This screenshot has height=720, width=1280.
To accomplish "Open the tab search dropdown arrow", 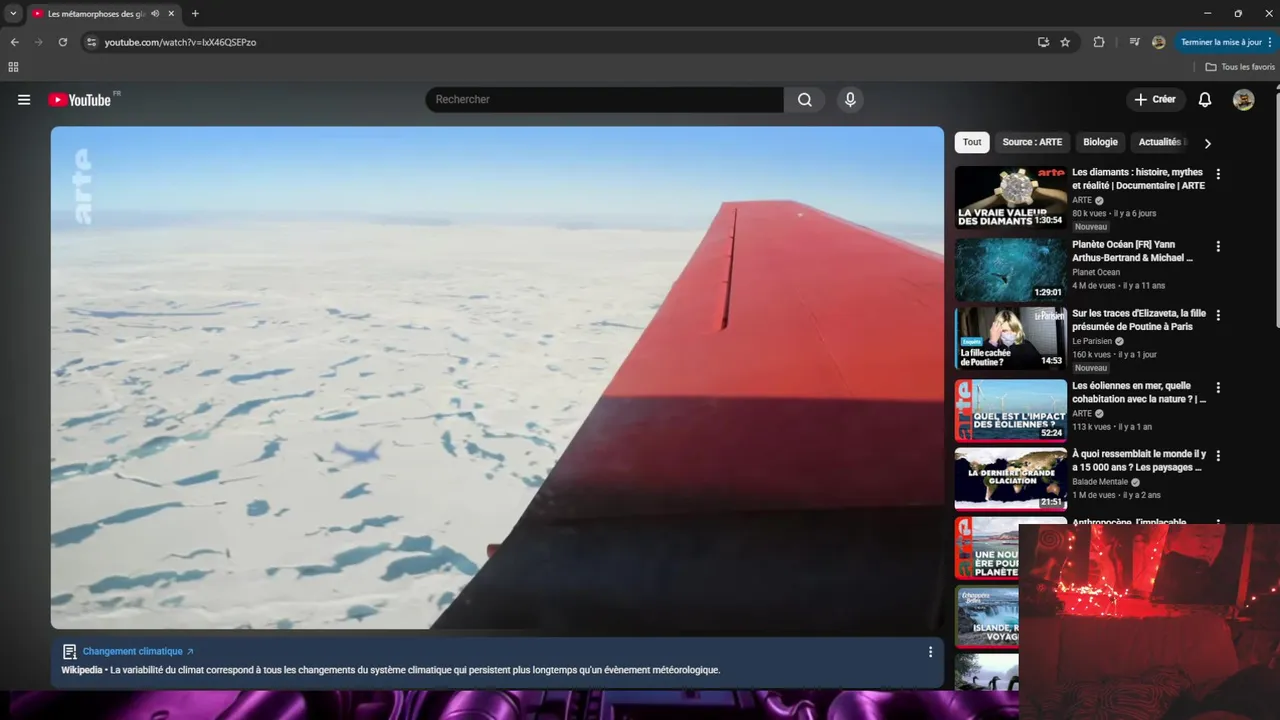I will pyautogui.click(x=13, y=14).
